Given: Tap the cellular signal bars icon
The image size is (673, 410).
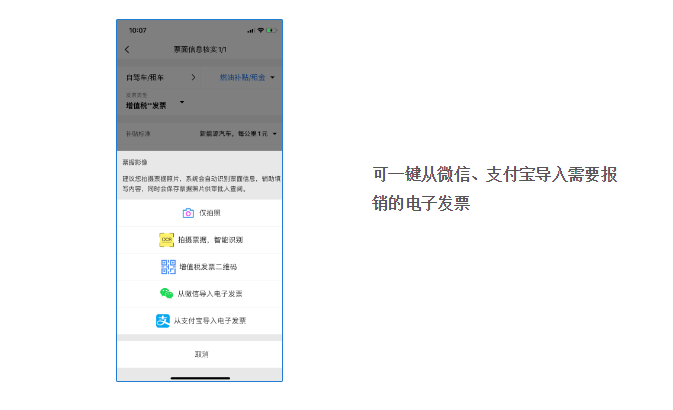Looking at the screenshot, I should click(249, 30).
